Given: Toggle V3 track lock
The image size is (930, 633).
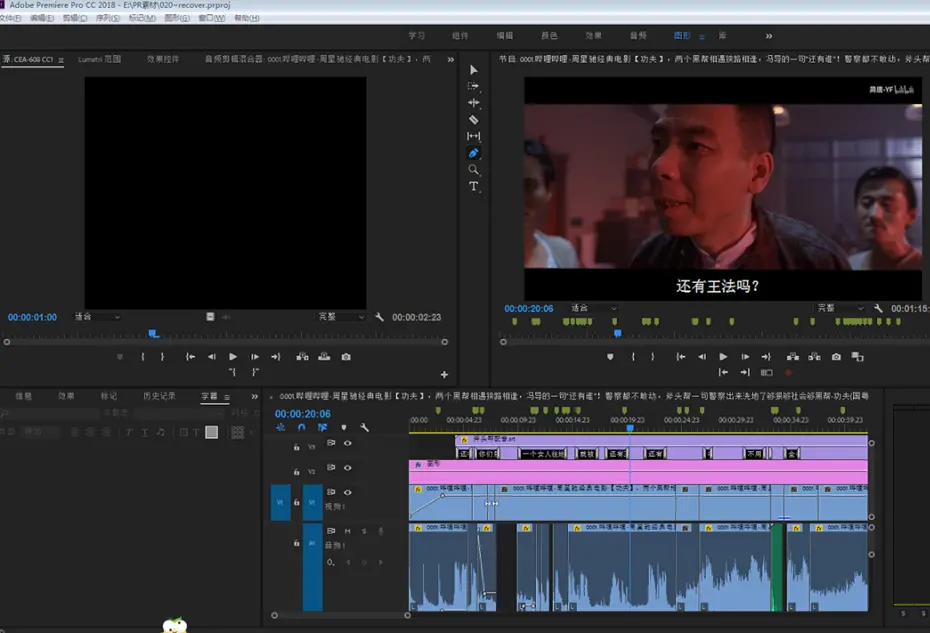Looking at the screenshot, I should pos(297,447).
